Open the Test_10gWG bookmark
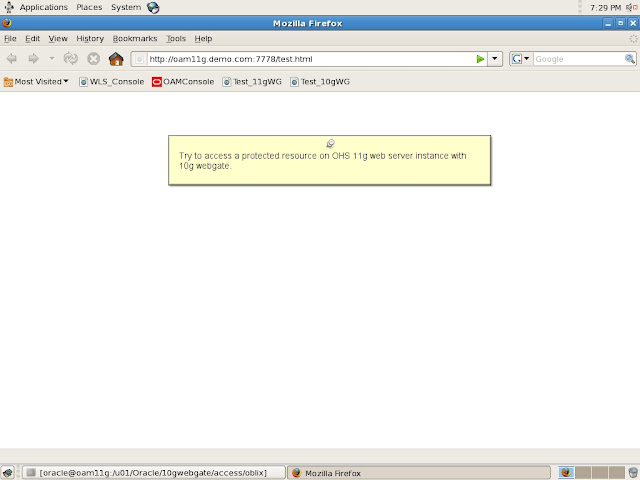640x480 pixels. (x=320, y=82)
